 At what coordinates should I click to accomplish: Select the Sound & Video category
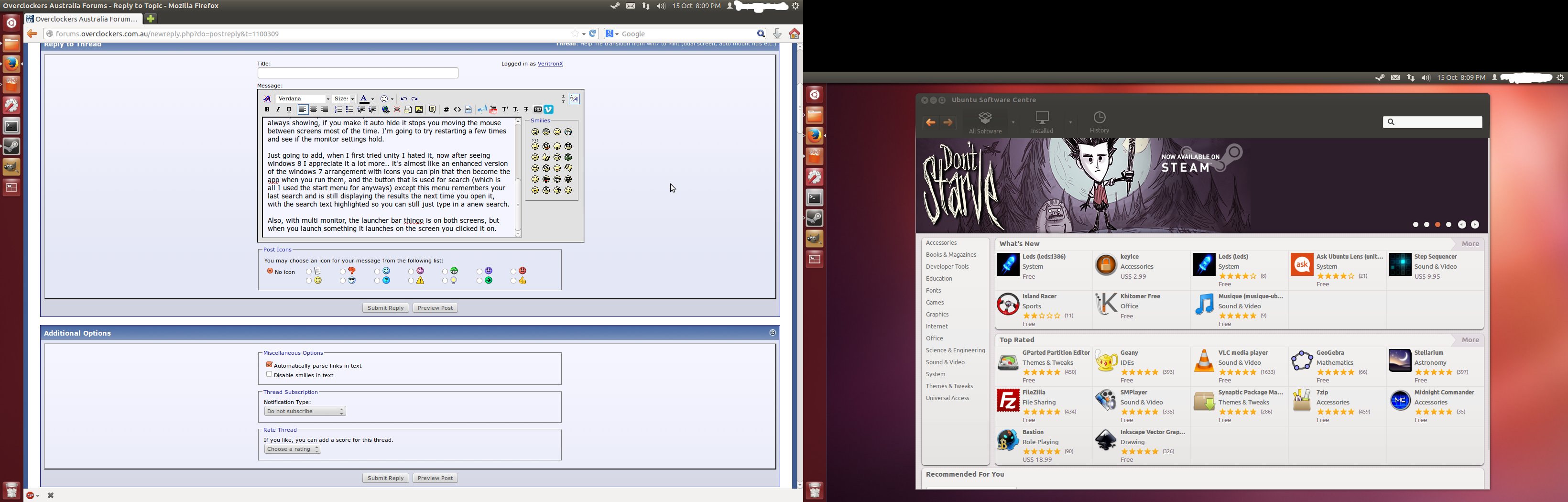945,363
